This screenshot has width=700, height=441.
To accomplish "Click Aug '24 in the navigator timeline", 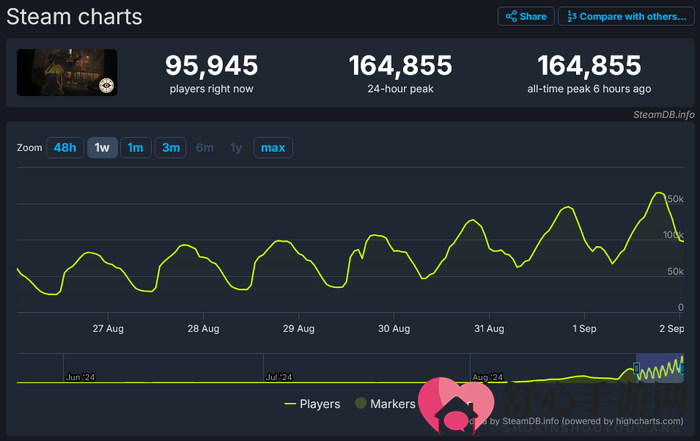I will (488, 377).
